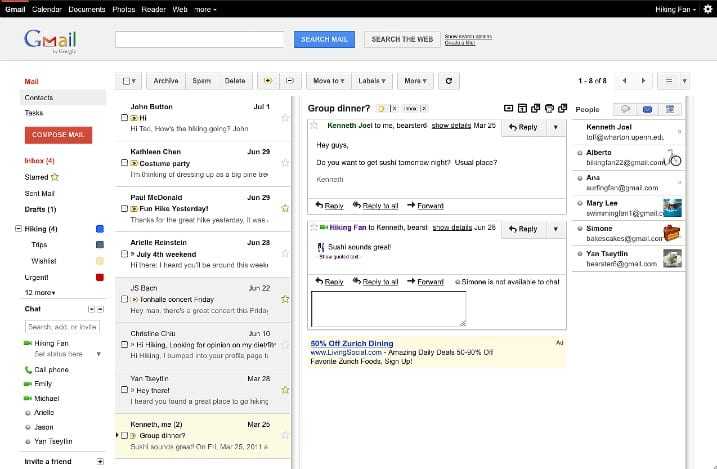Viewport: 717px width, 469px height.
Task: Open Reader from the top bar
Action: (154, 9)
